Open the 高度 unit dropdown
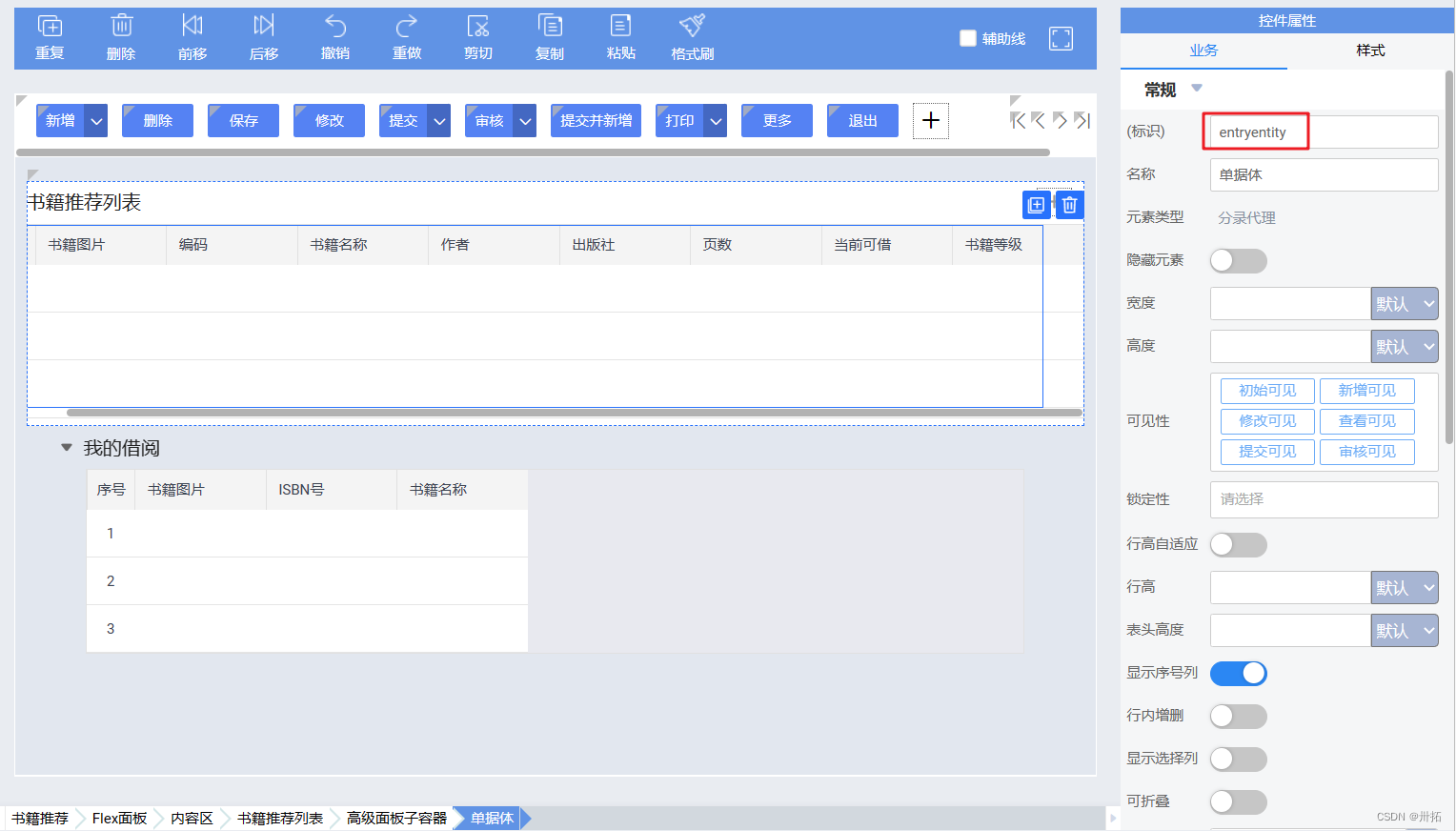 tap(1405, 347)
